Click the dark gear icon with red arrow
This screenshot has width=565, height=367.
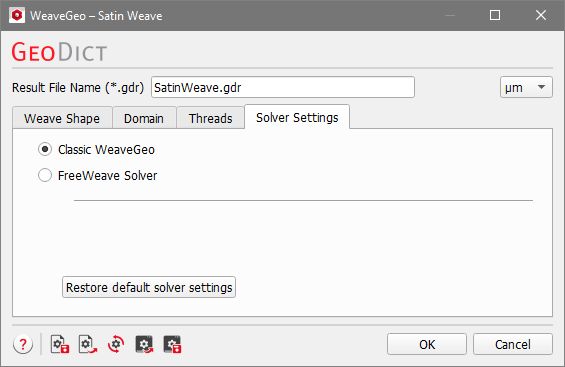pyautogui.click(x=144, y=344)
